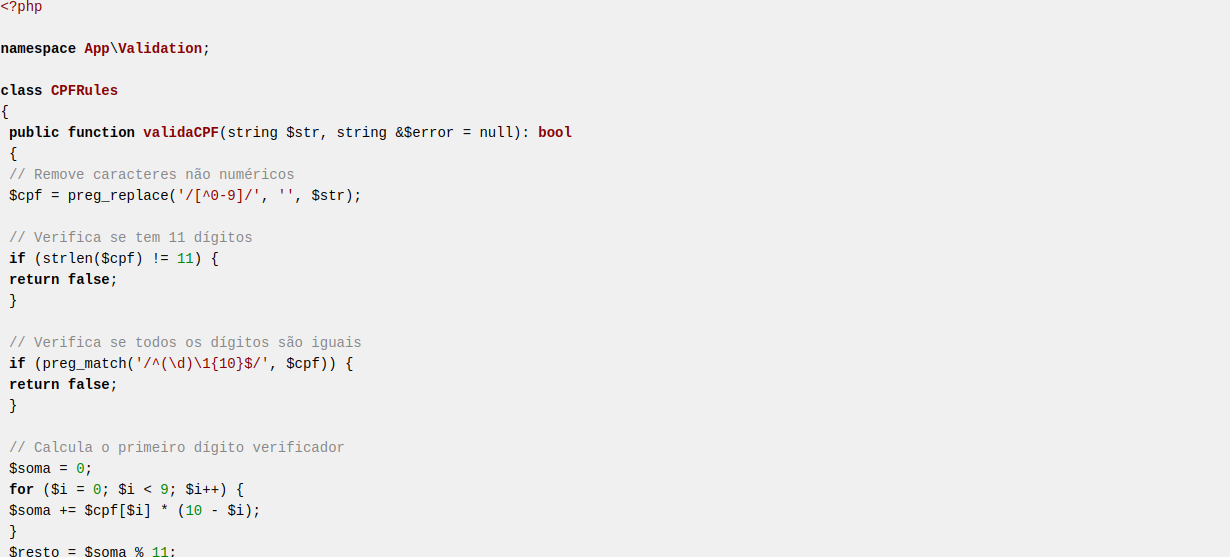Click the '/^(\d)\1{10}$/' regex pattern
Screen dimensions: 1230x557
(202, 363)
